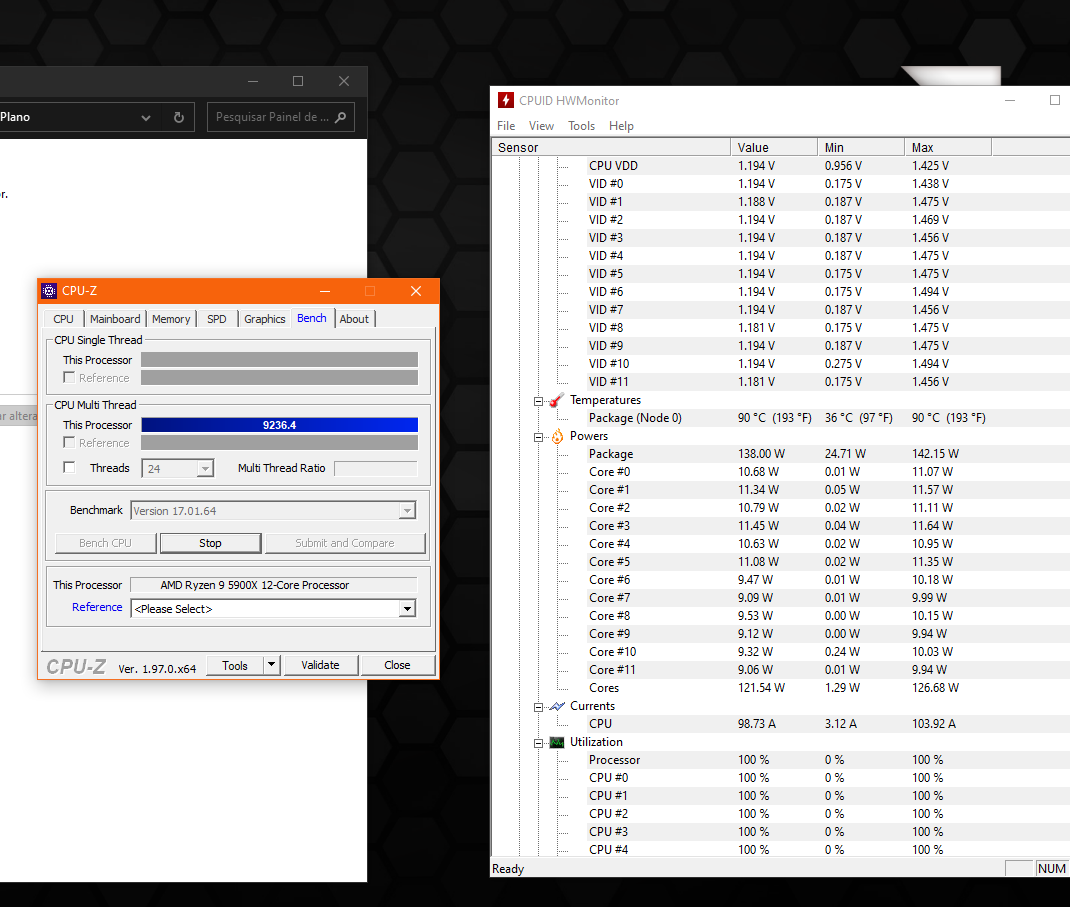Enable Single Thread Reference checkbox
1070x907 pixels.
69,377
